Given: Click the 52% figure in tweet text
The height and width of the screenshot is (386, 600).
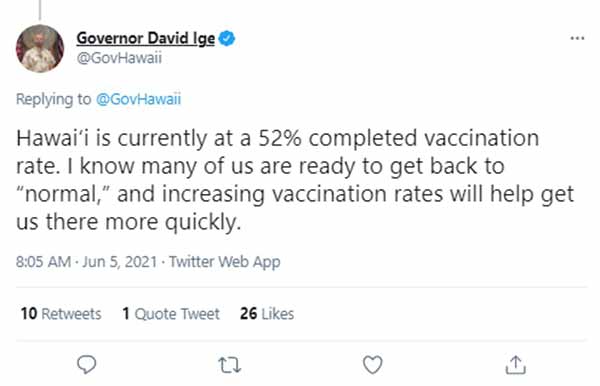Looking at the screenshot, I should click(280, 138).
